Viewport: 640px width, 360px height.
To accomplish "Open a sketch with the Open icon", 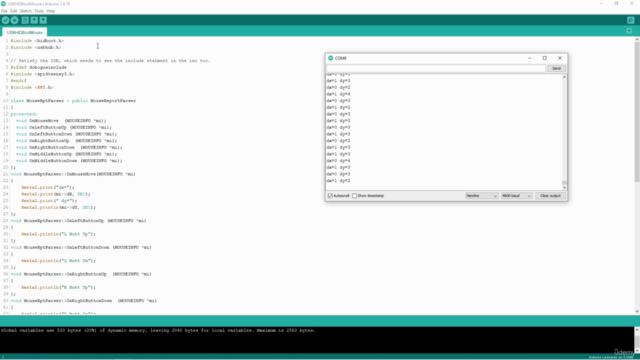I will [34, 20].
